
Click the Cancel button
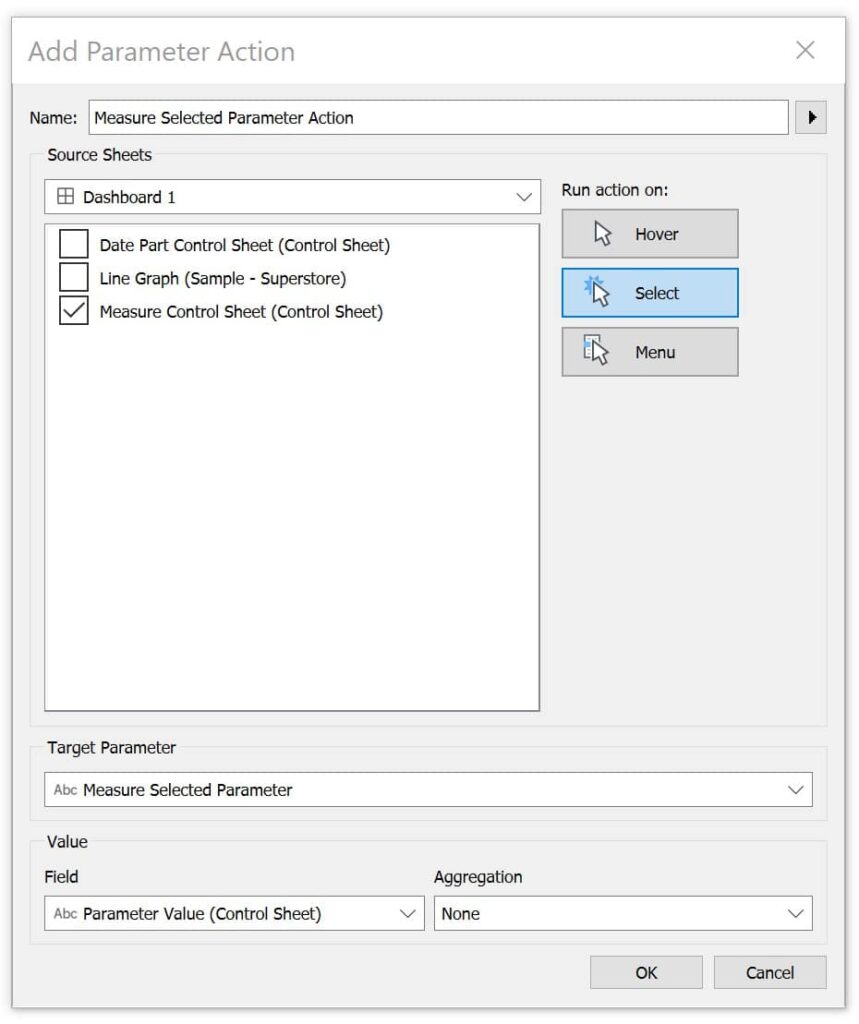point(770,972)
